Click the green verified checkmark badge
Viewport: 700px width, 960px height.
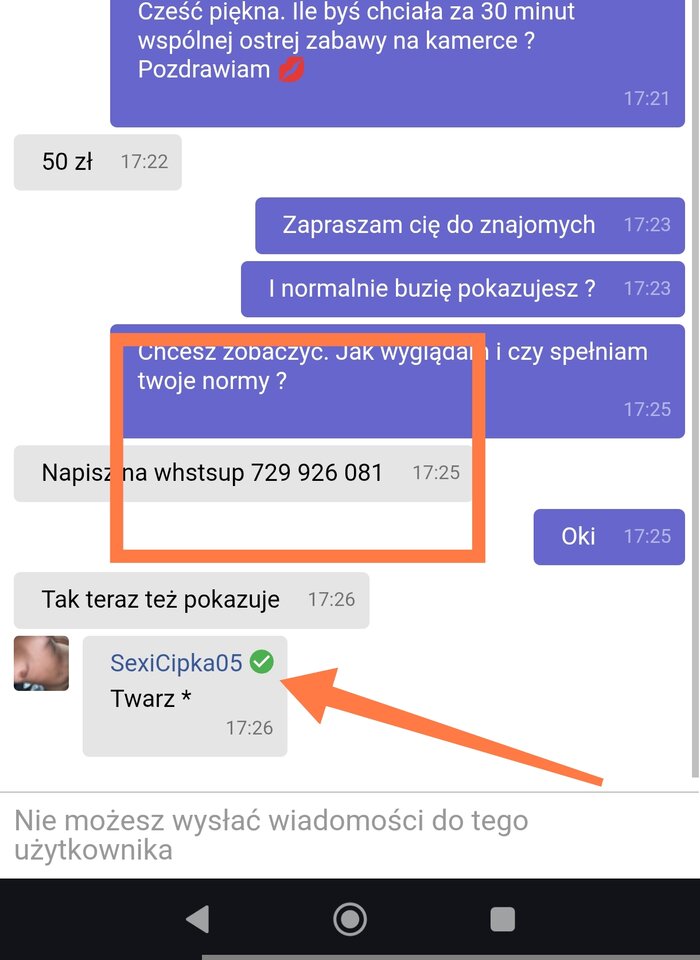point(262,662)
